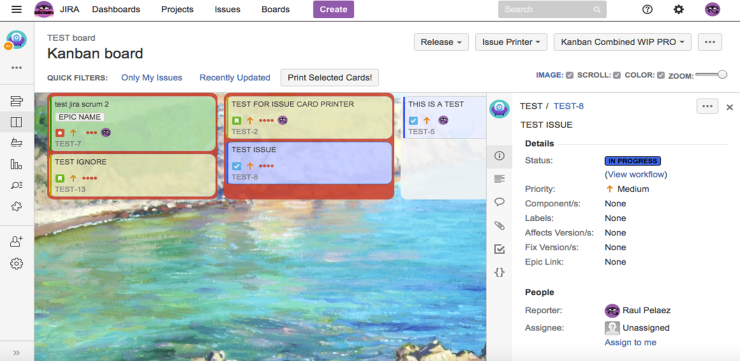The height and width of the screenshot is (361, 740).
Task: Open the Issues menu
Action: 227,9
